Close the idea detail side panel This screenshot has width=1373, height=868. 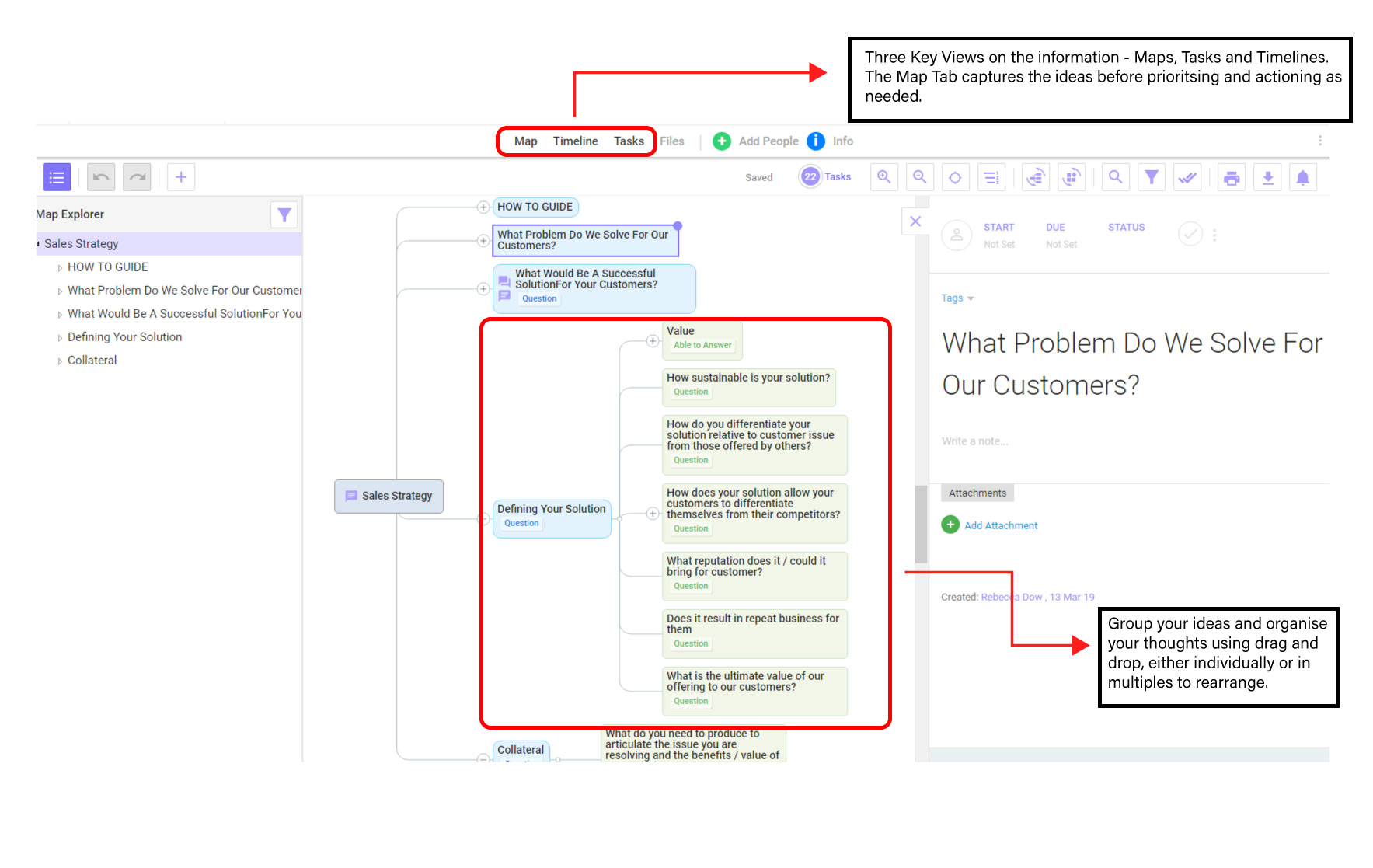(x=915, y=221)
